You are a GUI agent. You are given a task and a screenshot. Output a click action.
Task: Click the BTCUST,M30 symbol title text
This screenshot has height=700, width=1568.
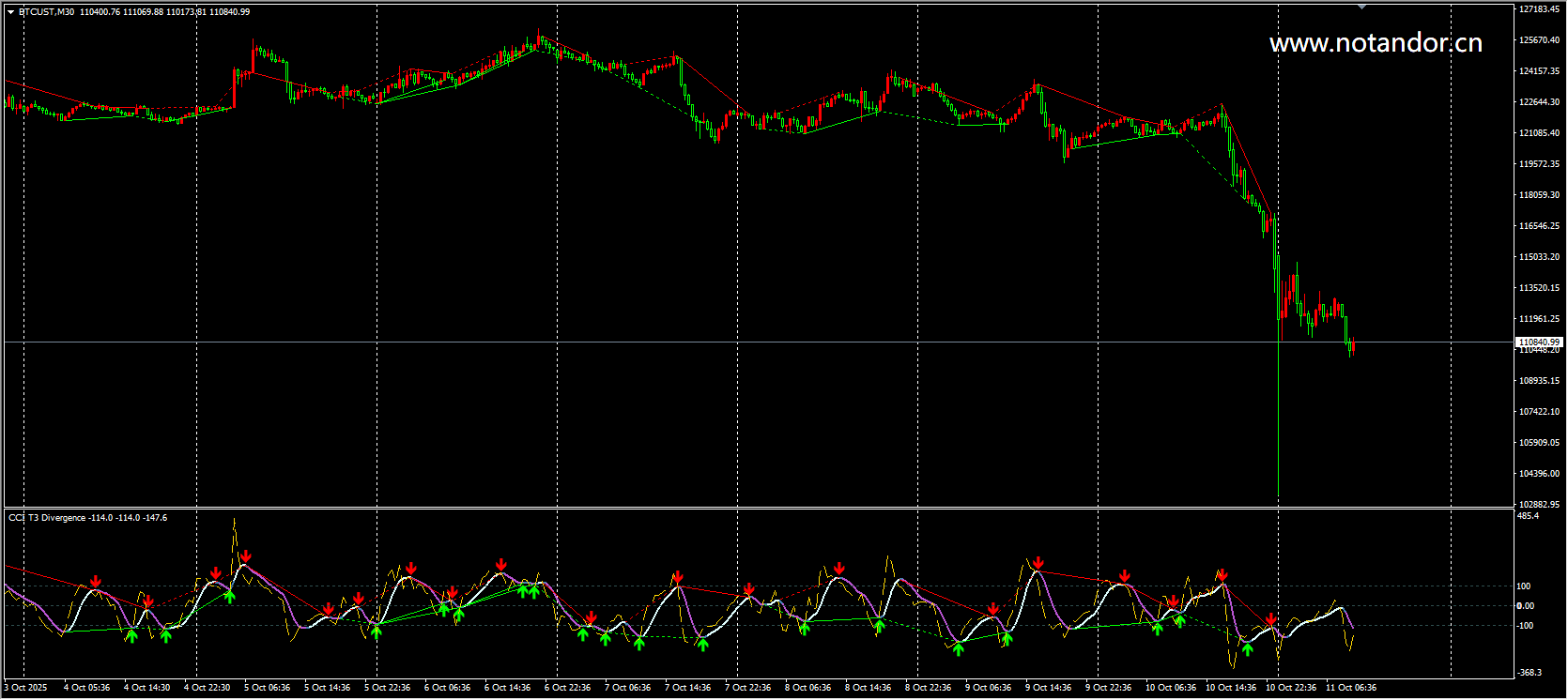[x=47, y=12]
